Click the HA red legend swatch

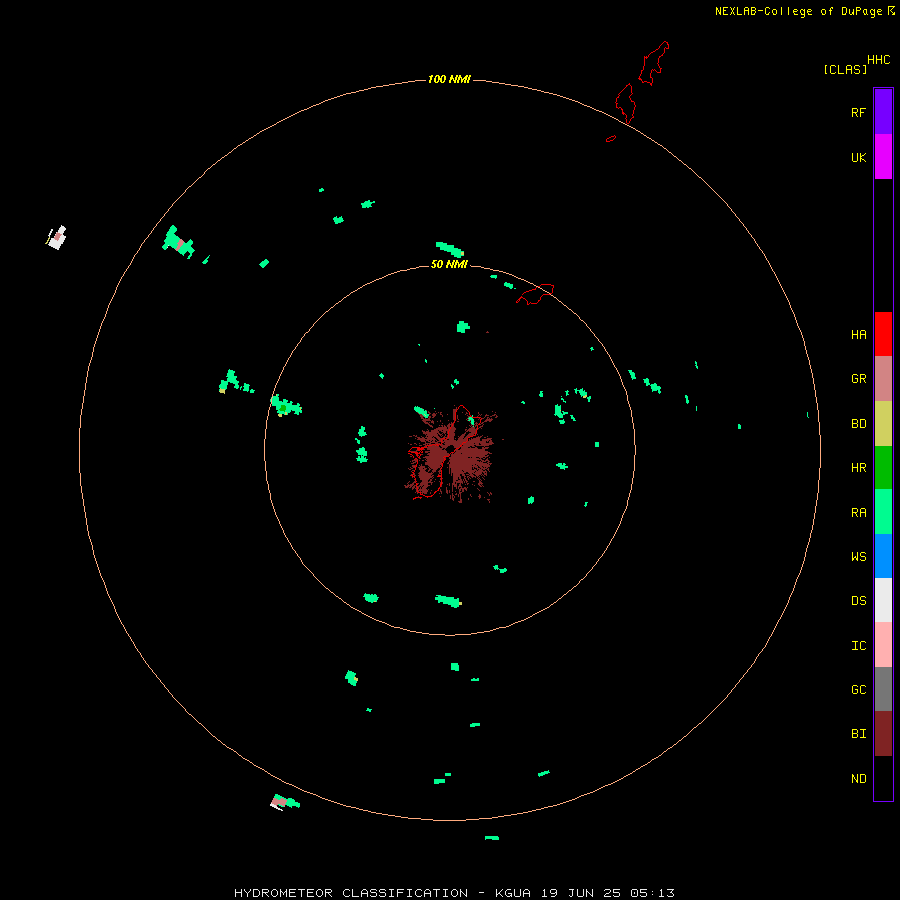coord(883,334)
